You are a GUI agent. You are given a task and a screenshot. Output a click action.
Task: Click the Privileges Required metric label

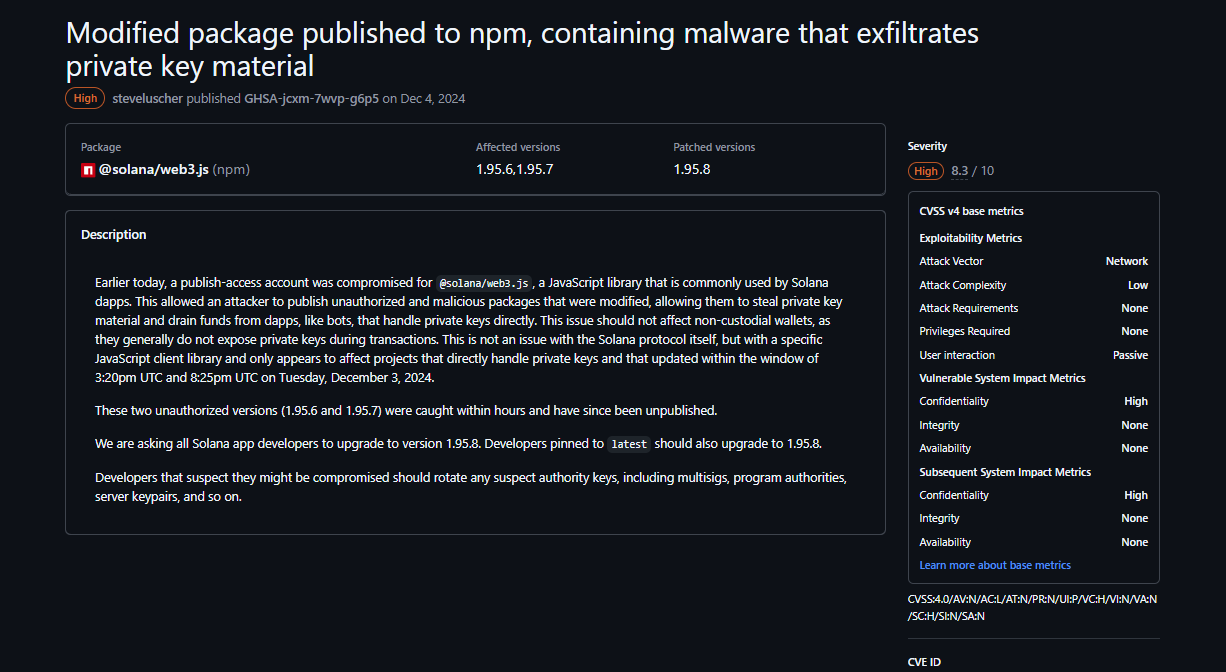pos(966,331)
